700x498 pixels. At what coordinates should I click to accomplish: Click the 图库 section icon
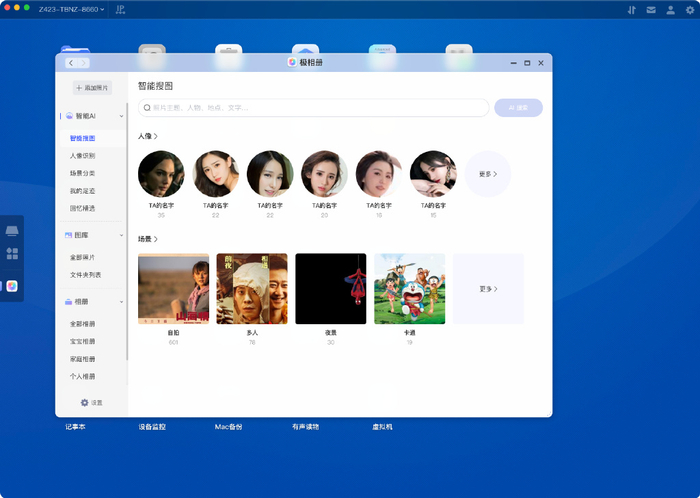click(68, 235)
